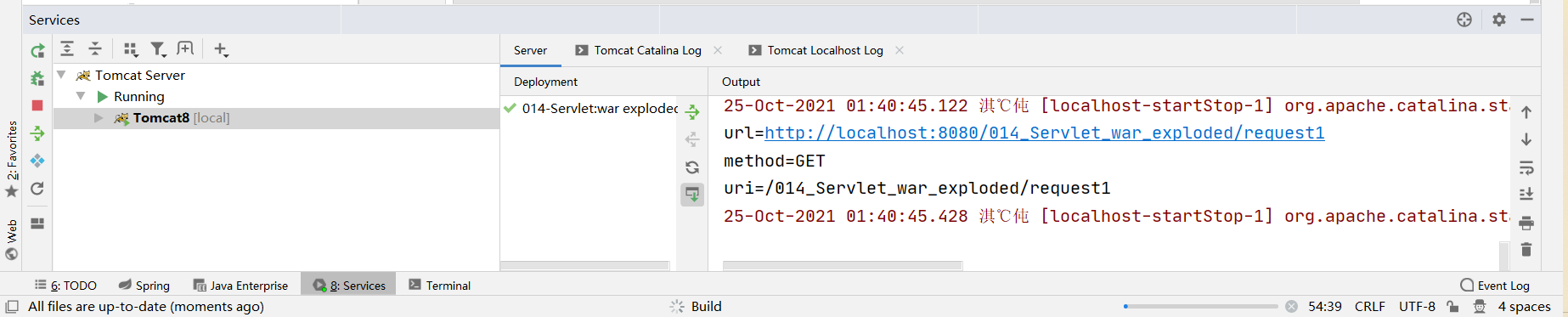Viewport: 1568px width, 317px height.
Task: Click the undeploy artifact icon
Action: click(x=692, y=139)
